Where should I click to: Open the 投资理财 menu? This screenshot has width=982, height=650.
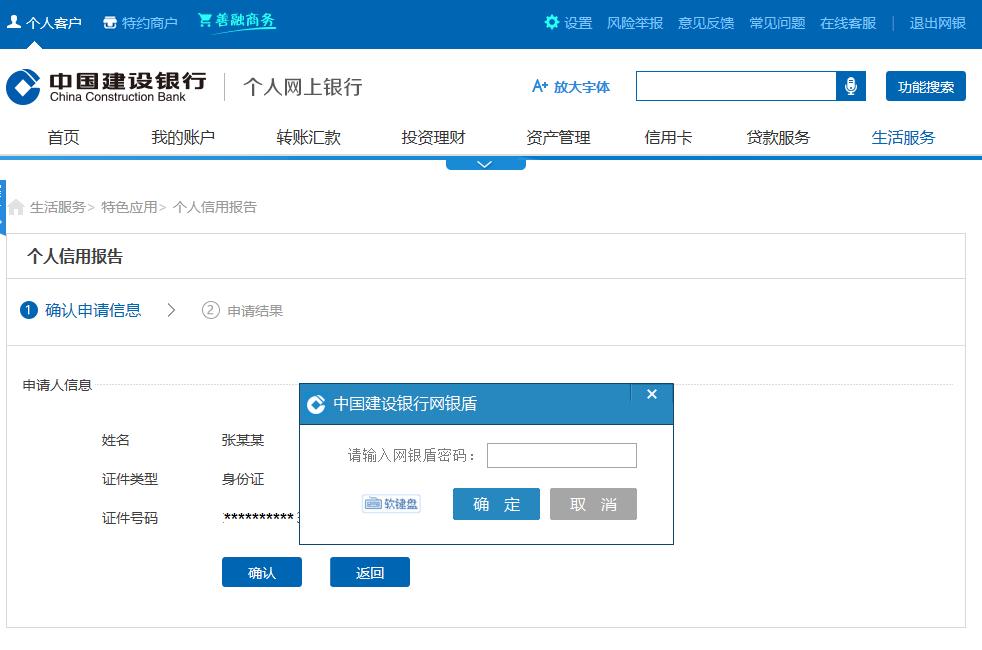(433, 137)
